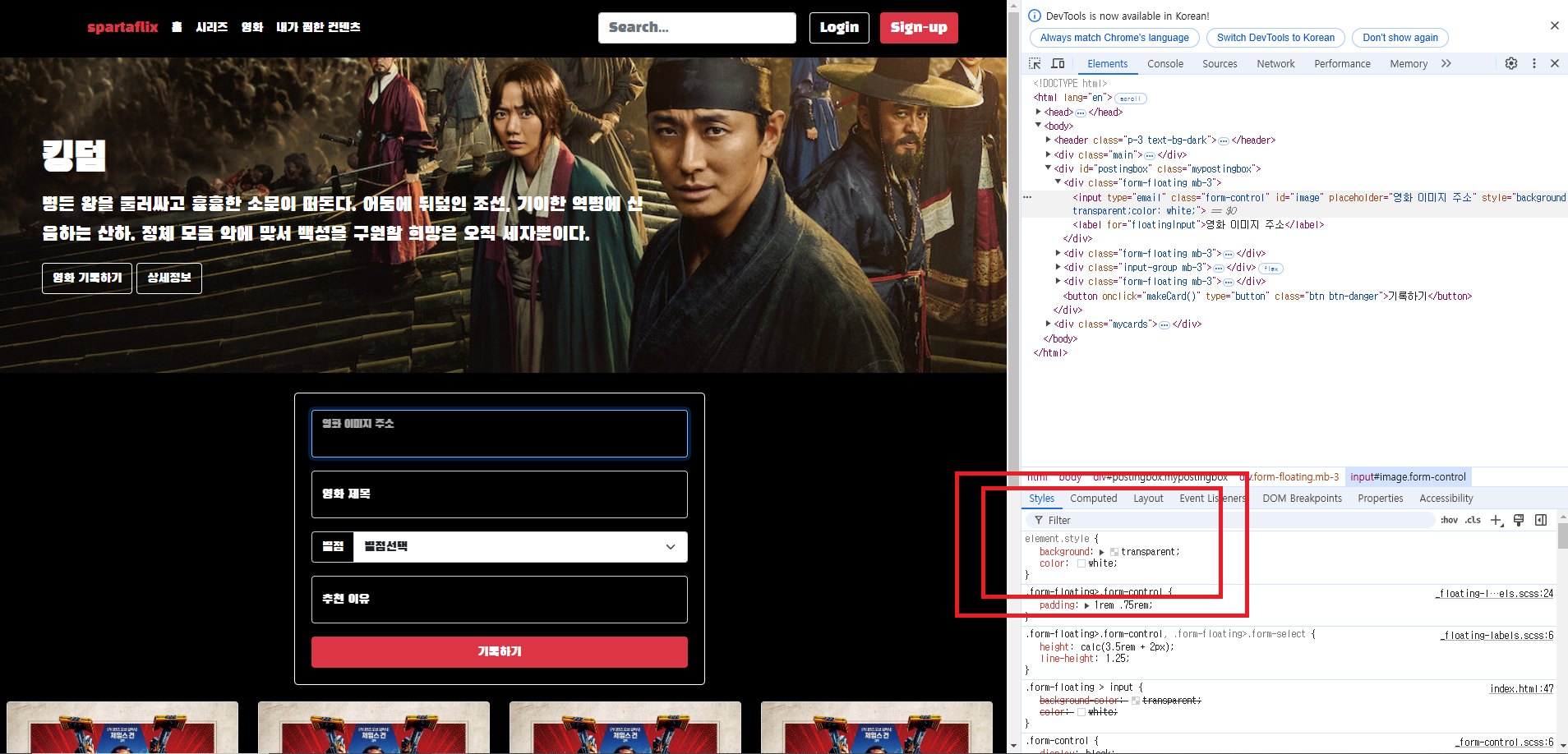Collapse the body element node
Viewport: 1568px width, 754px height.
point(1039,126)
